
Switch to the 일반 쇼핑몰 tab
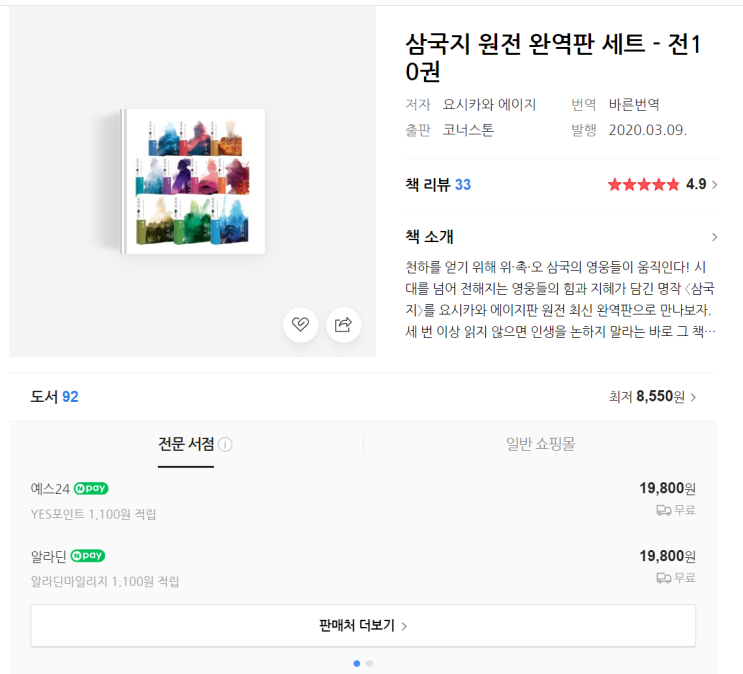(x=540, y=443)
